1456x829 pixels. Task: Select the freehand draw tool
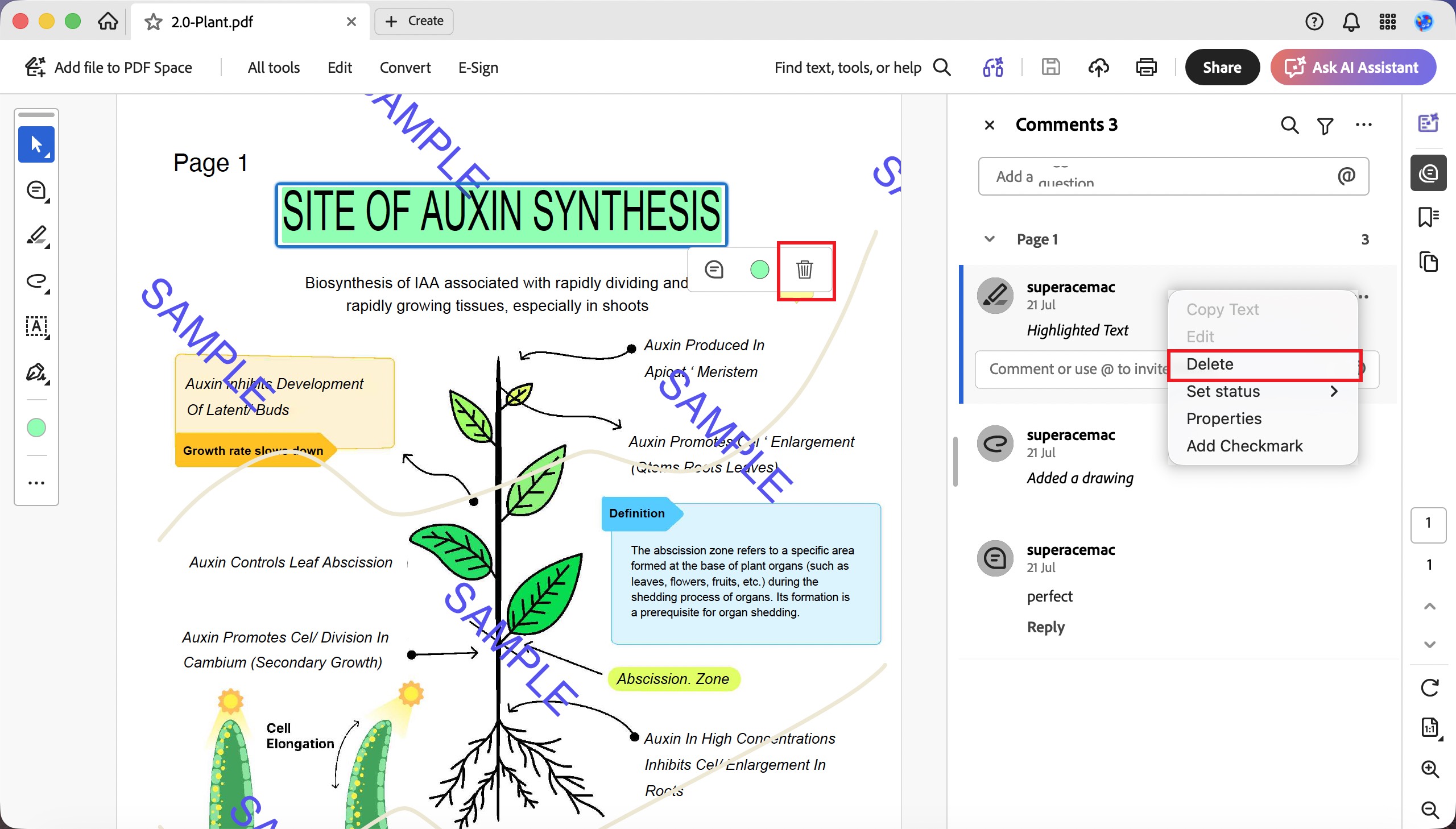[36, 281]
